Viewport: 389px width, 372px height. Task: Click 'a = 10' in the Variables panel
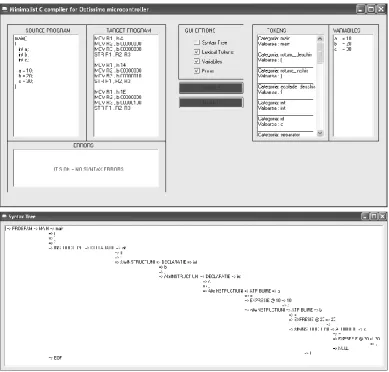[342, 38]
